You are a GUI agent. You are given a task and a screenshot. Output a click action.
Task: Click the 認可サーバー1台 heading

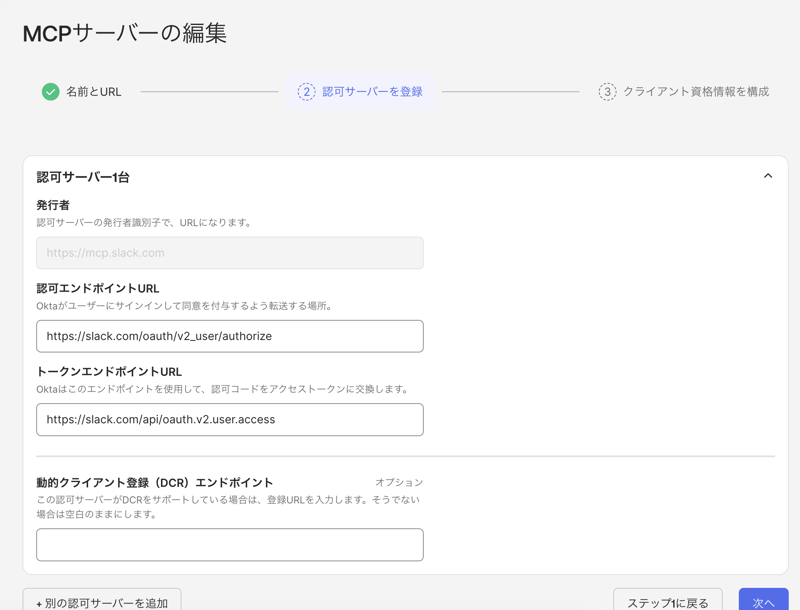(83, 177)
